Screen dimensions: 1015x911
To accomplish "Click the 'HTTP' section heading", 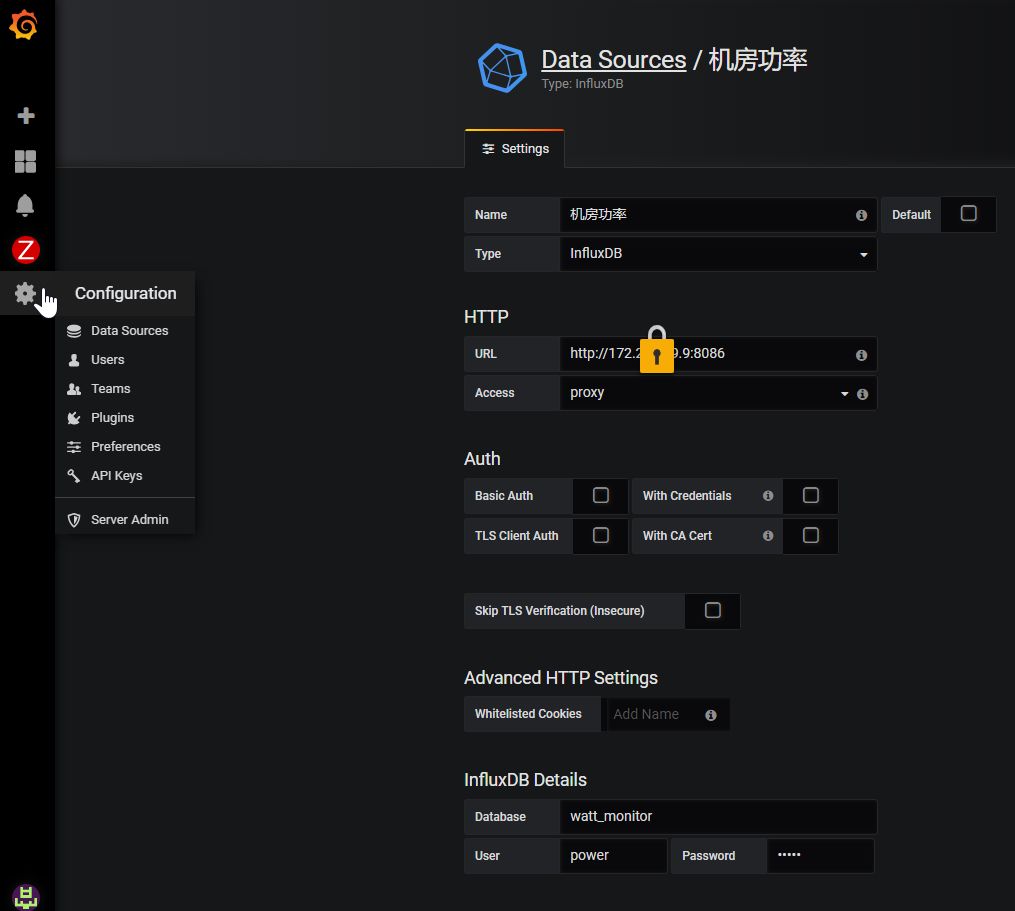I will 486,317.
